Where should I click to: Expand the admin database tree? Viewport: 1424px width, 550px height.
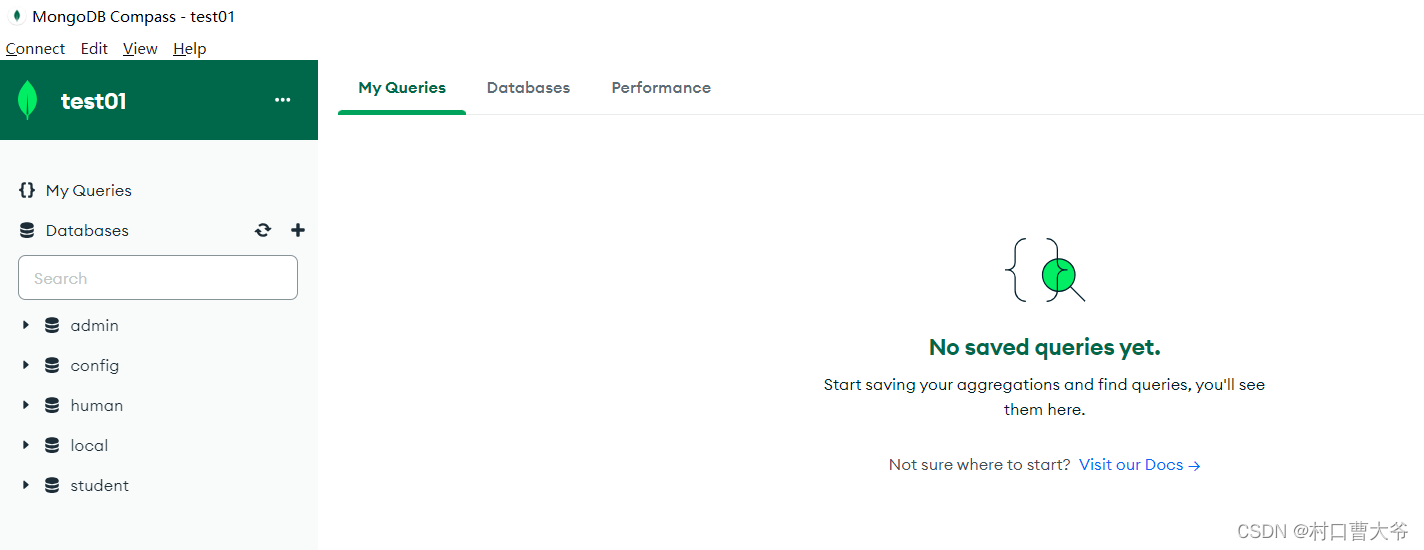[26, 325]
